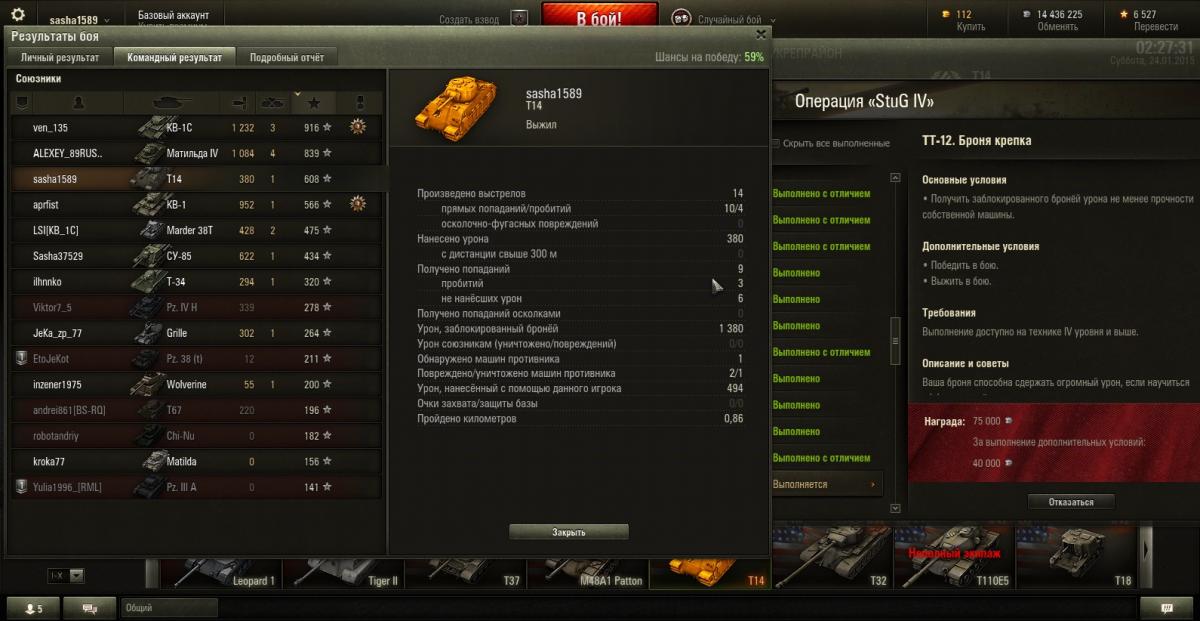Expand the sasha1589 account dropdown
This screenshot has width=1200, height=621.
click(x=80, y=20)
